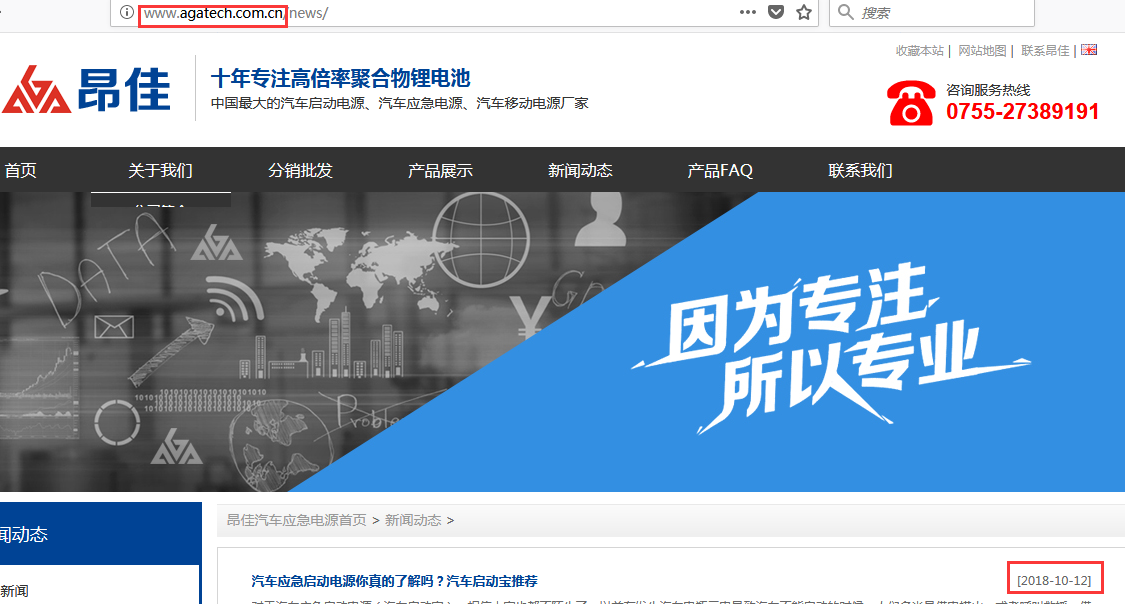Screen dimensions: 1125x604
Task: Open the 网站地图 link
Action: (982, 51)
